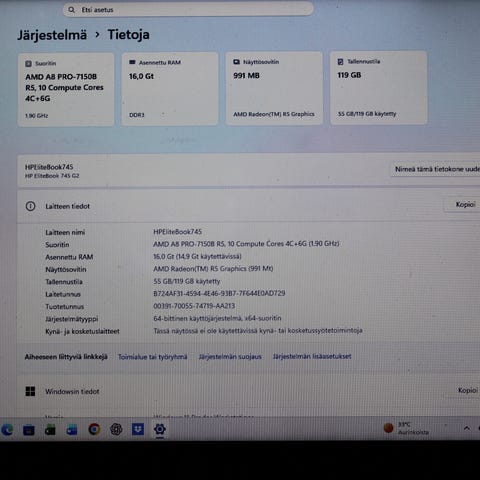Click the Tietoja breadcrumb title
The height and width of the screenshot is (480, 480).
tap(128, 35)
